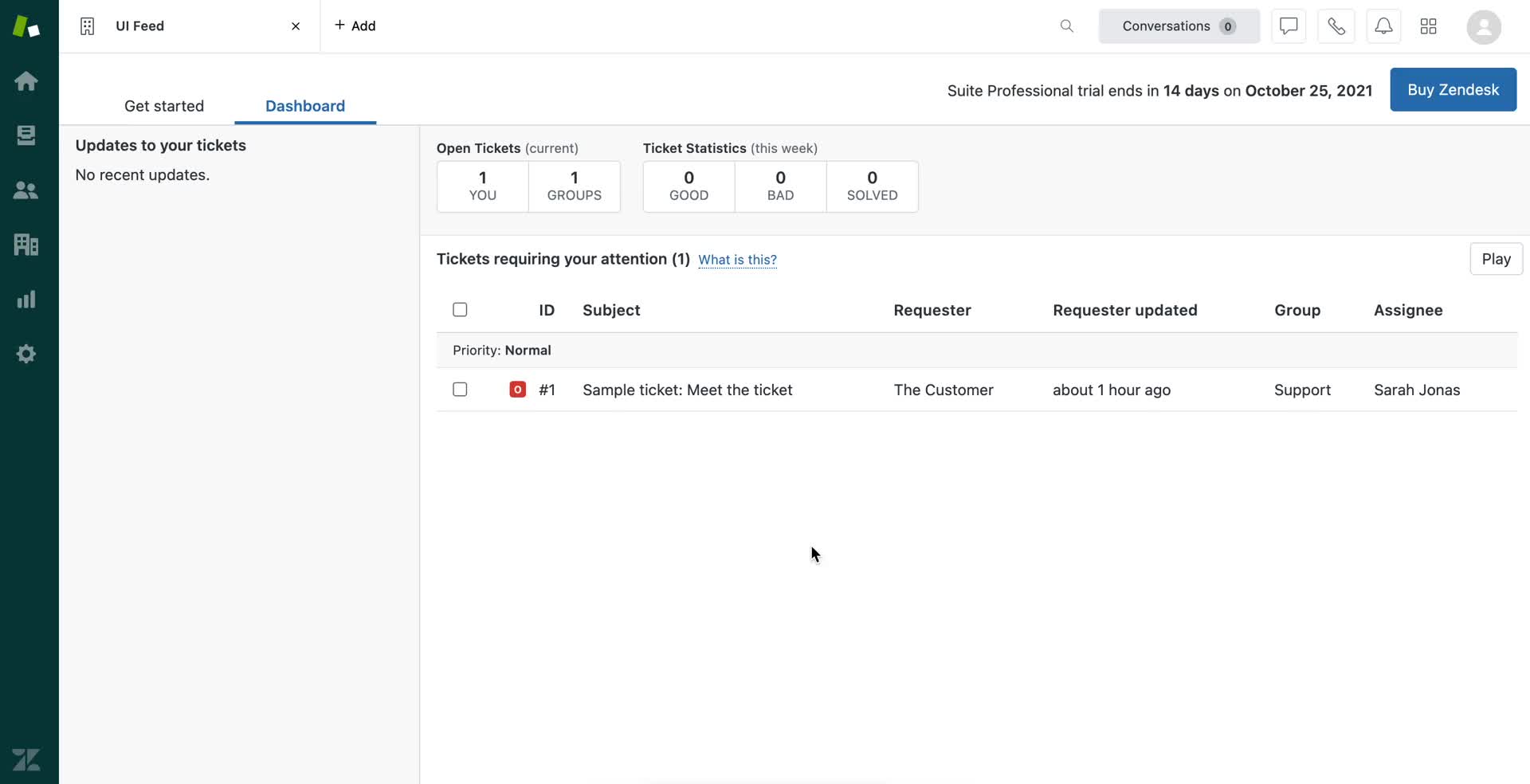Close the UI Feed tab
Viewport: 1530px width, 784px height.
(296, 26)
